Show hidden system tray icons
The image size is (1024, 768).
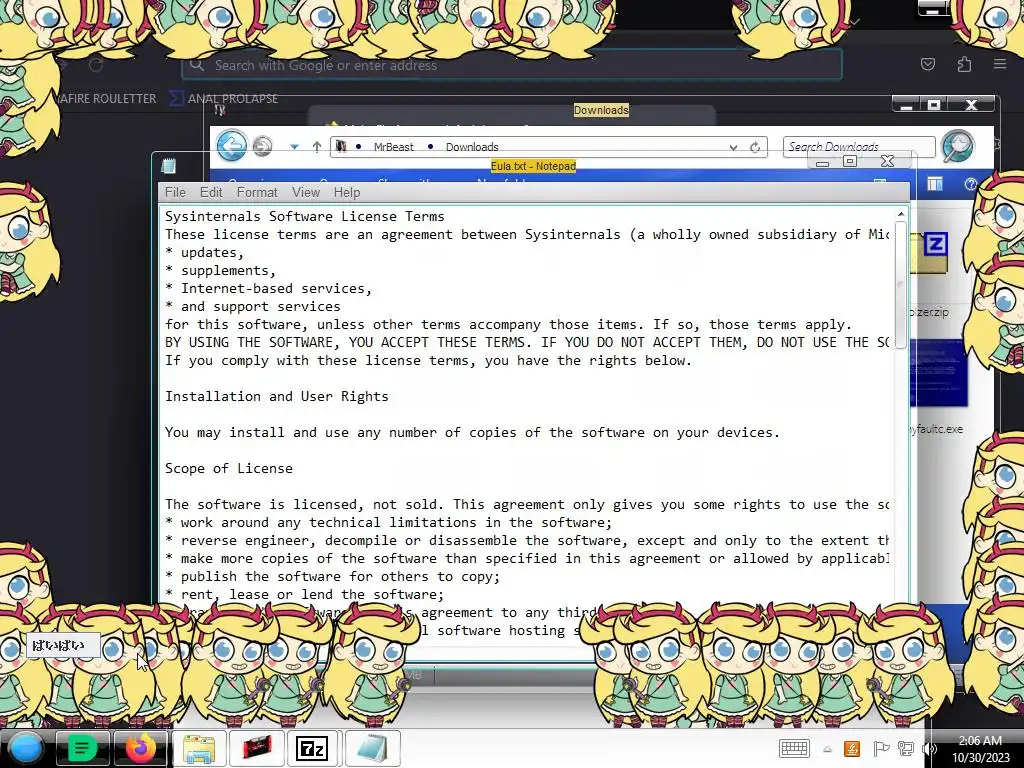(x=827, y=749)
